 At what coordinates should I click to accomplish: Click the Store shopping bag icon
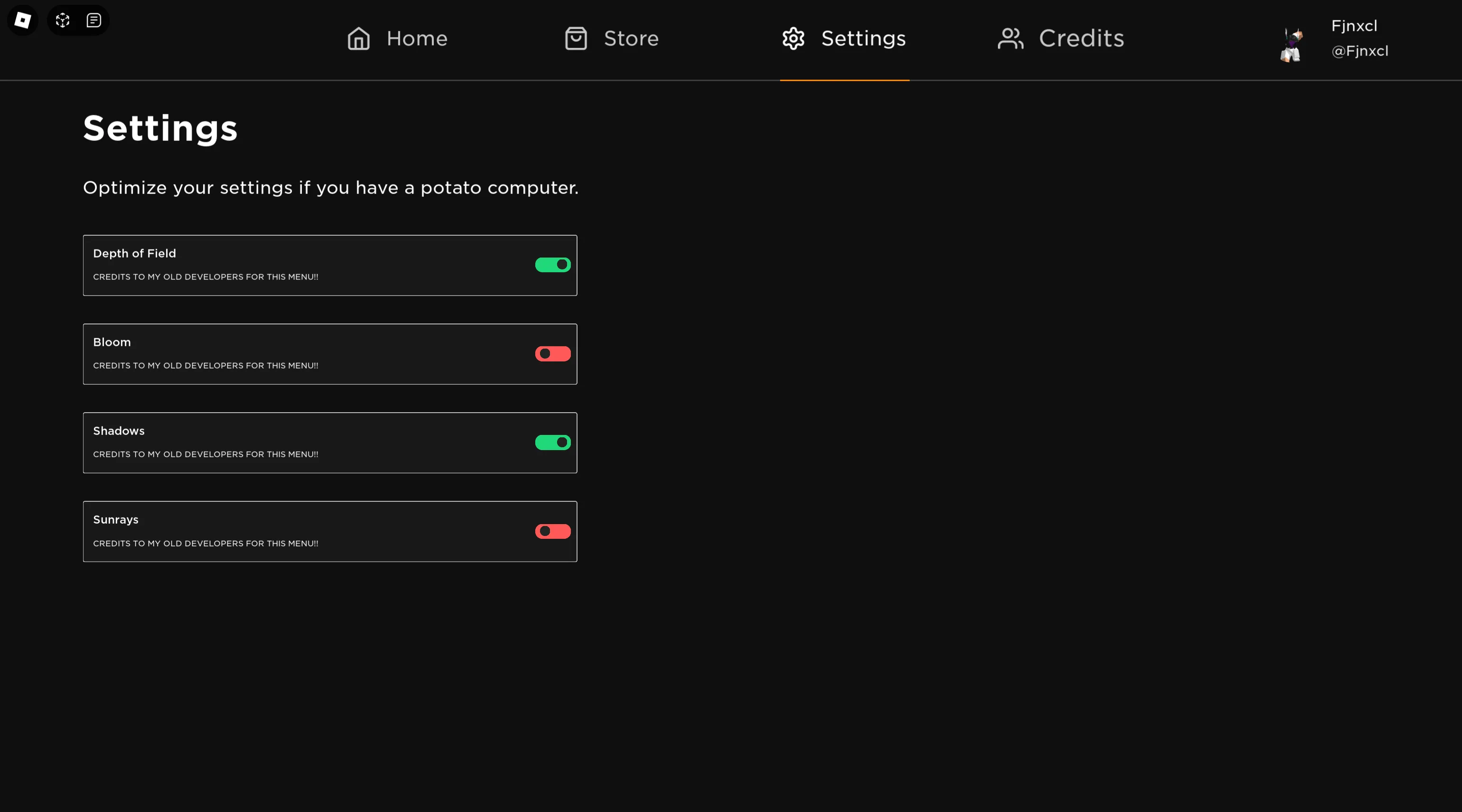point(576,38)
